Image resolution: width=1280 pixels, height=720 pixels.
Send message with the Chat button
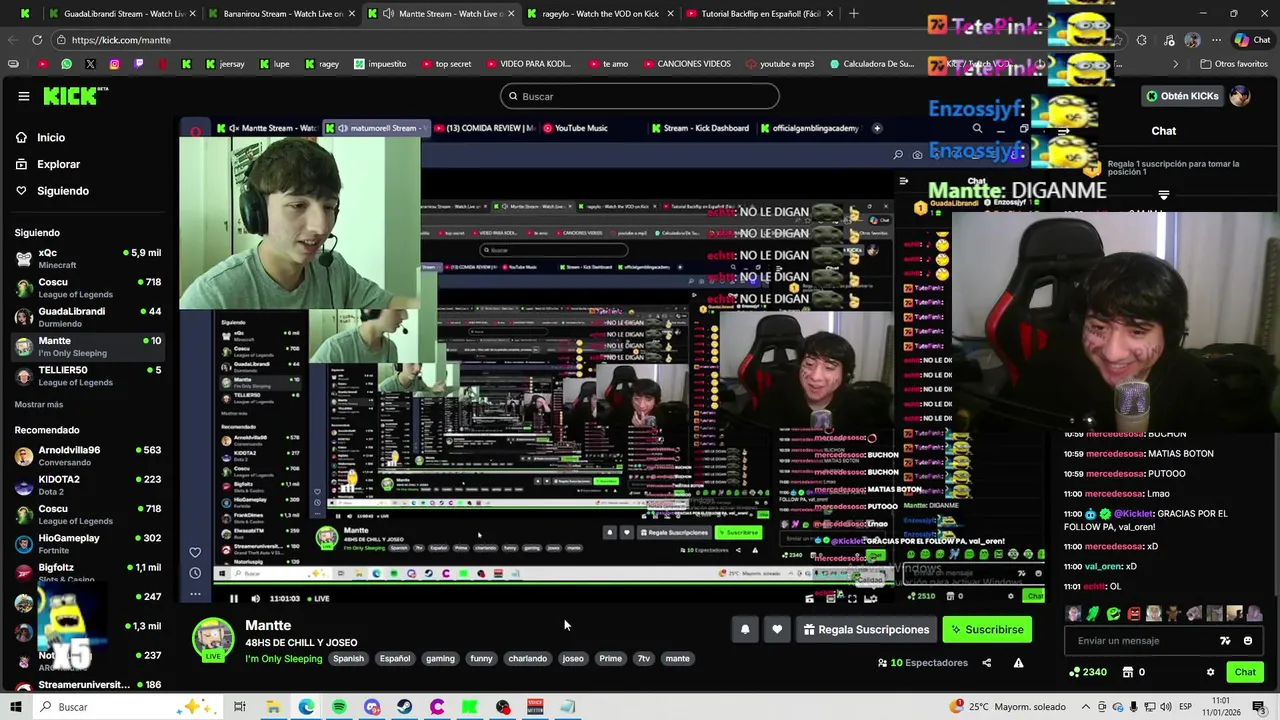click(x=1245, y=672)
